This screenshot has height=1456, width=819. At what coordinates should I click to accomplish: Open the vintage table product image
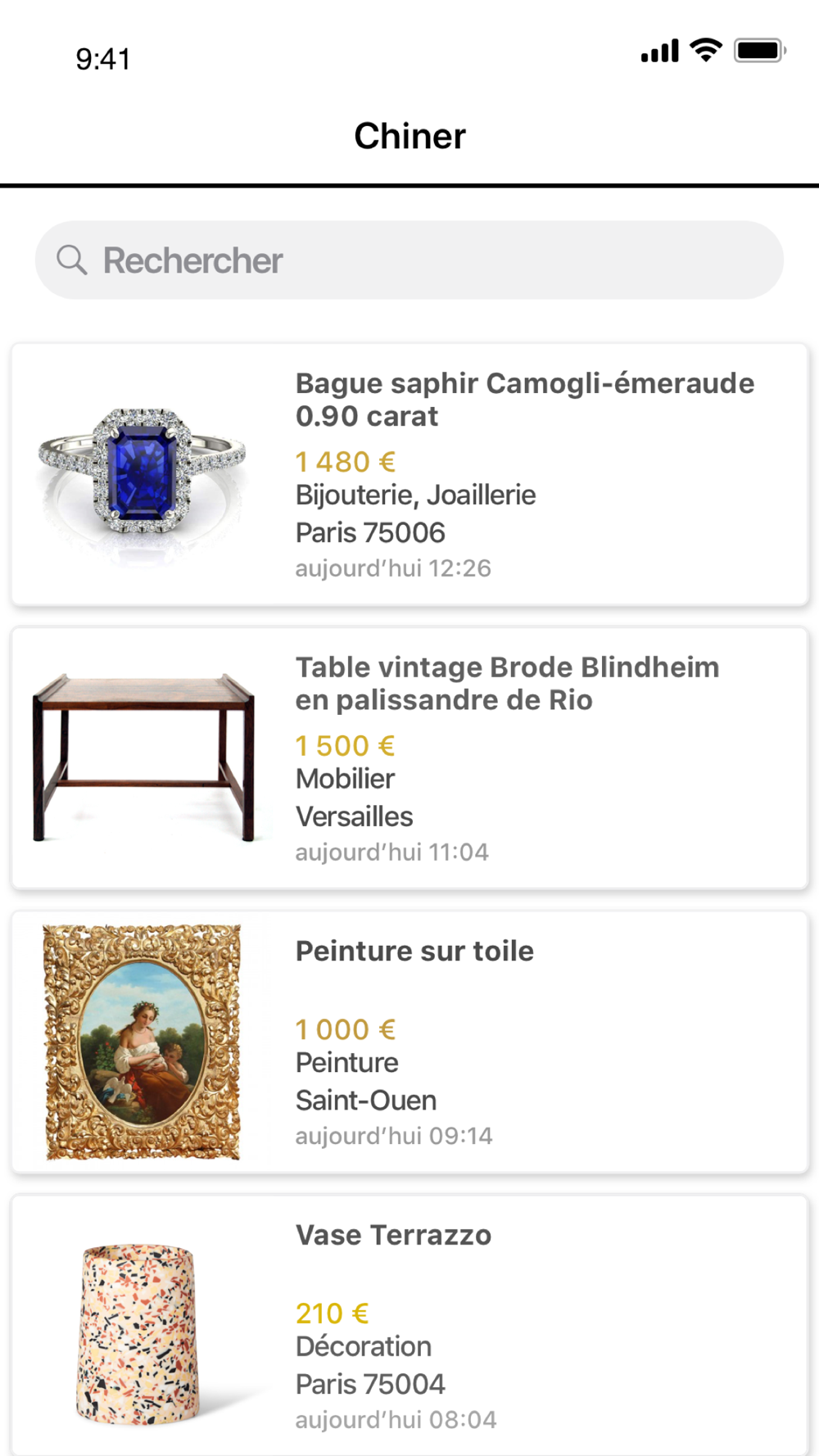143,757
